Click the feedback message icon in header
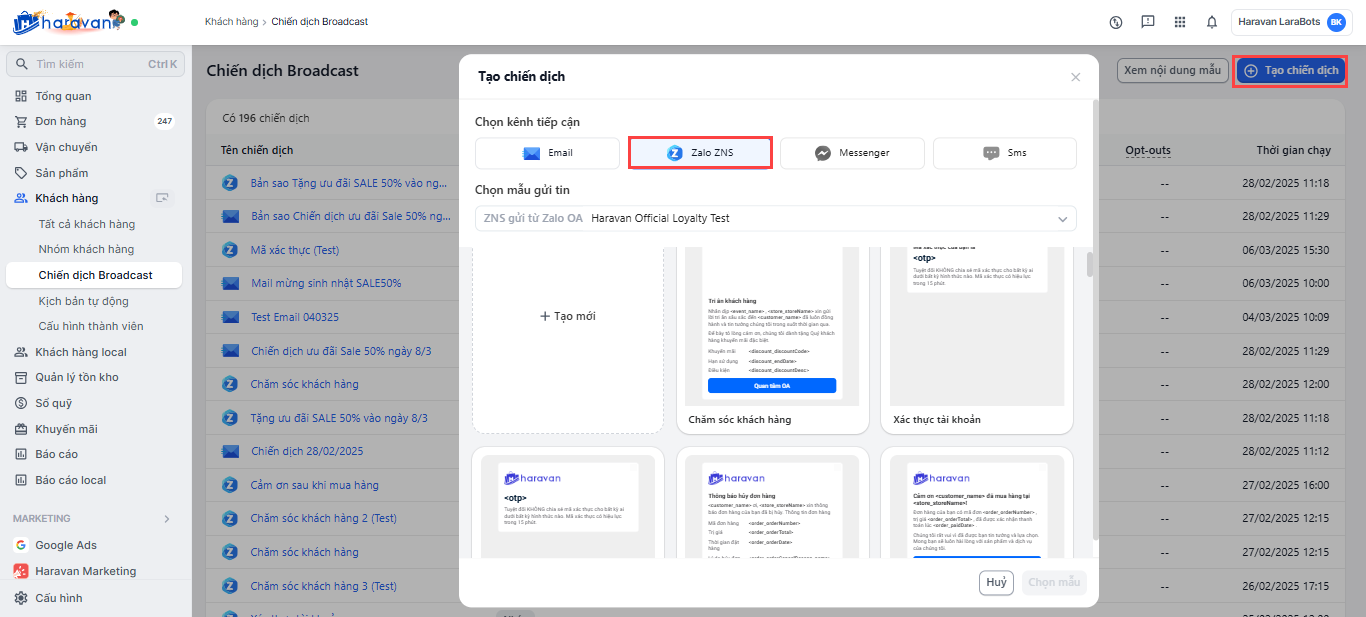Image resolution: width=1366 pixels, height=617 pixels. coord(1148,22)
